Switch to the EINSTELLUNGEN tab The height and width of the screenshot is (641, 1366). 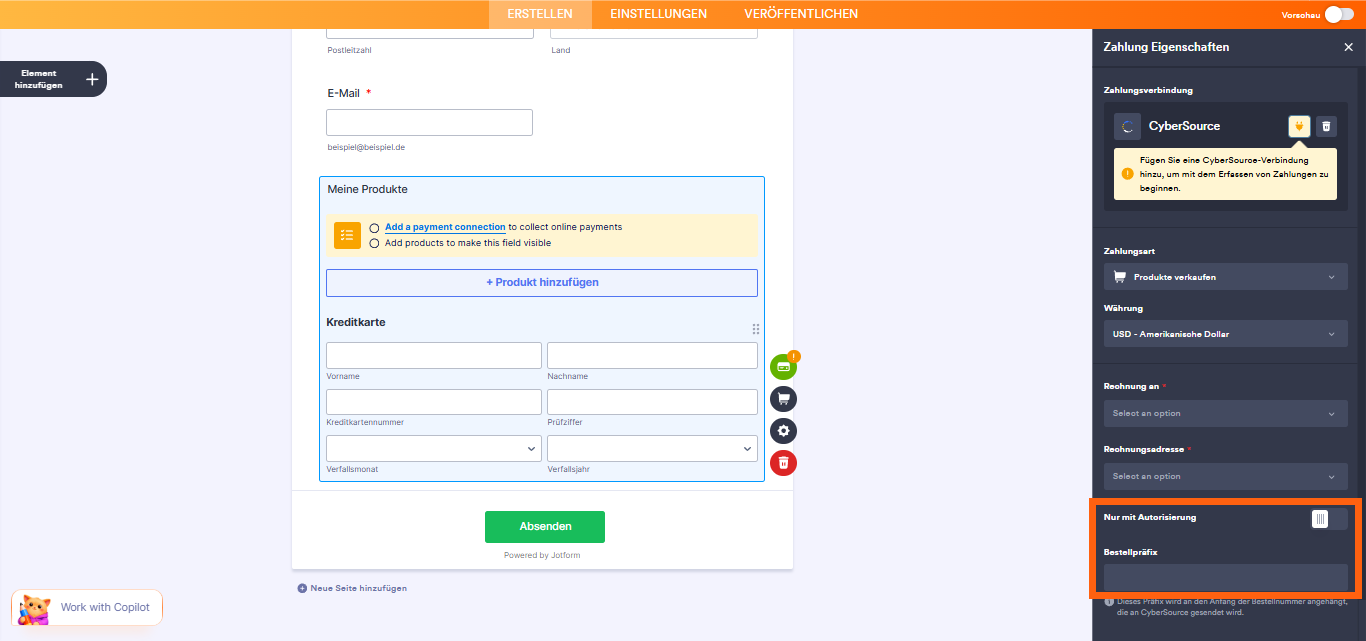coord(656,14)
